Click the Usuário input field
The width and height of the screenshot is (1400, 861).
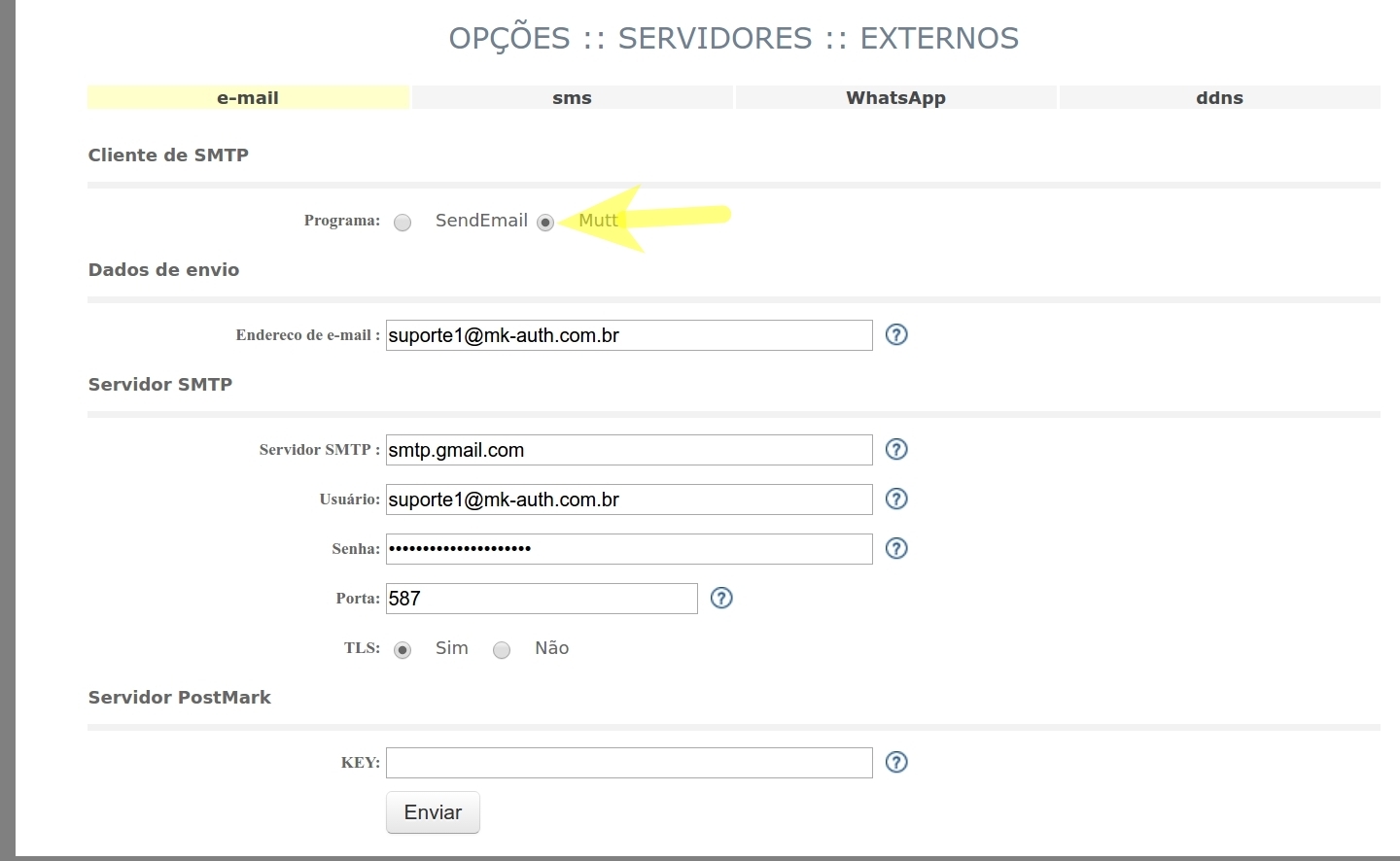point(628,499)
